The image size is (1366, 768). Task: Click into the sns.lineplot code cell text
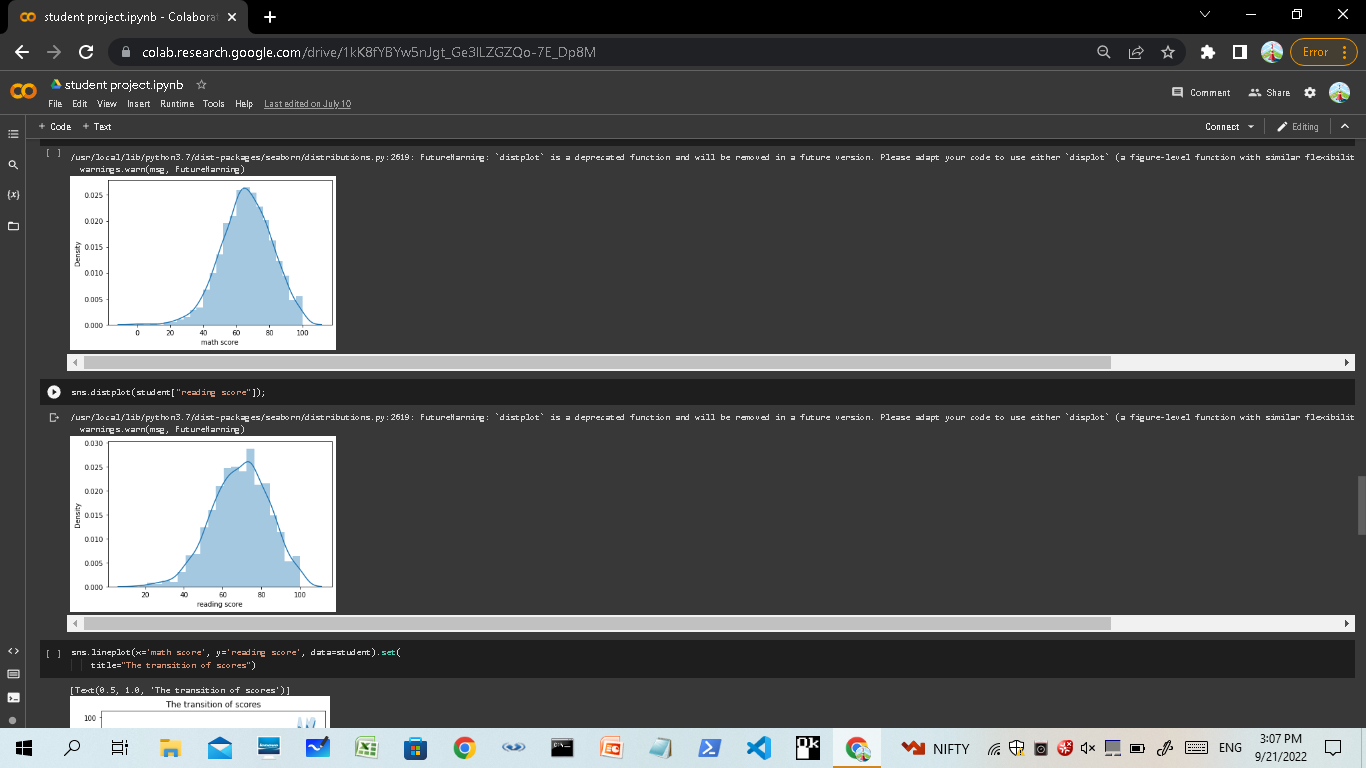[x=235, y=658]
